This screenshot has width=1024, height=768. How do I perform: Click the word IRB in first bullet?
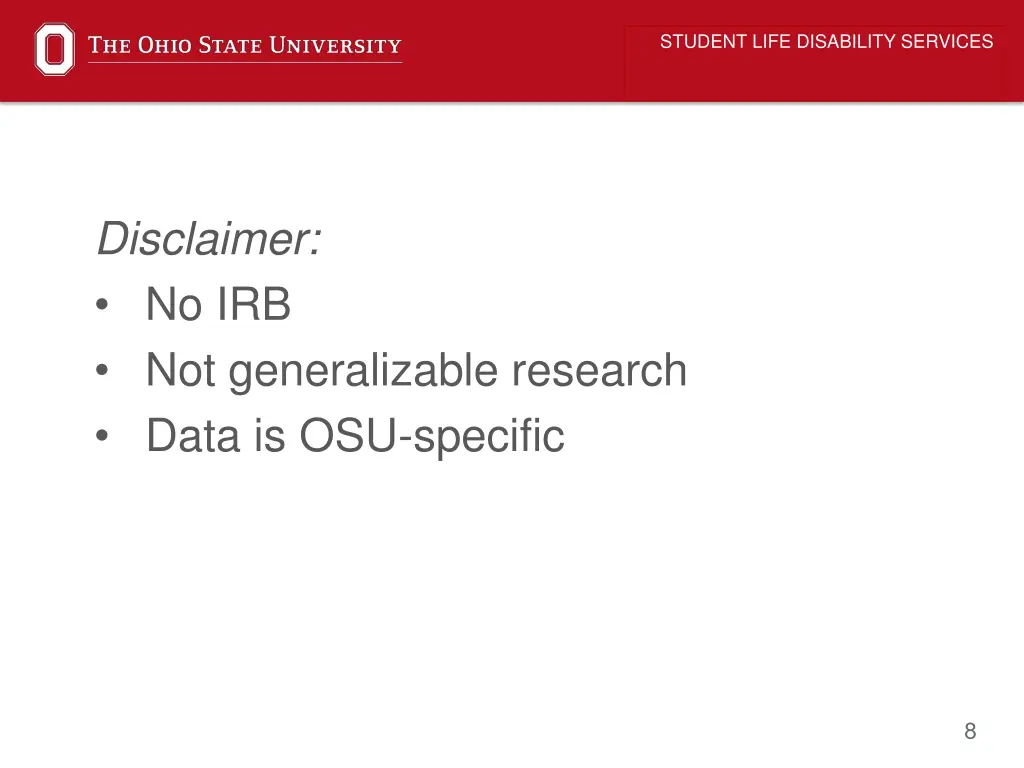[253, 304]
